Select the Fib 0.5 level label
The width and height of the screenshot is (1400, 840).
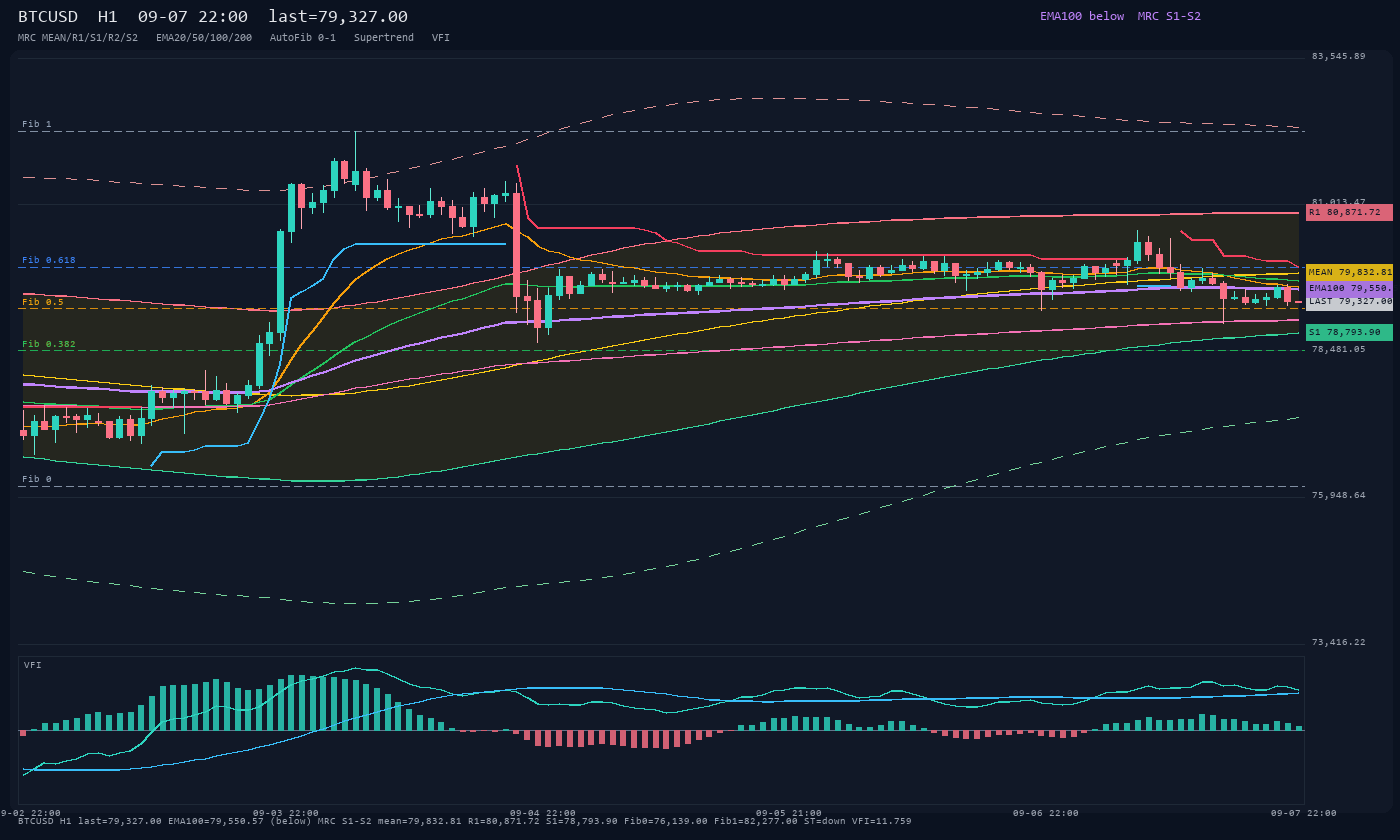(x=43, y=302)
